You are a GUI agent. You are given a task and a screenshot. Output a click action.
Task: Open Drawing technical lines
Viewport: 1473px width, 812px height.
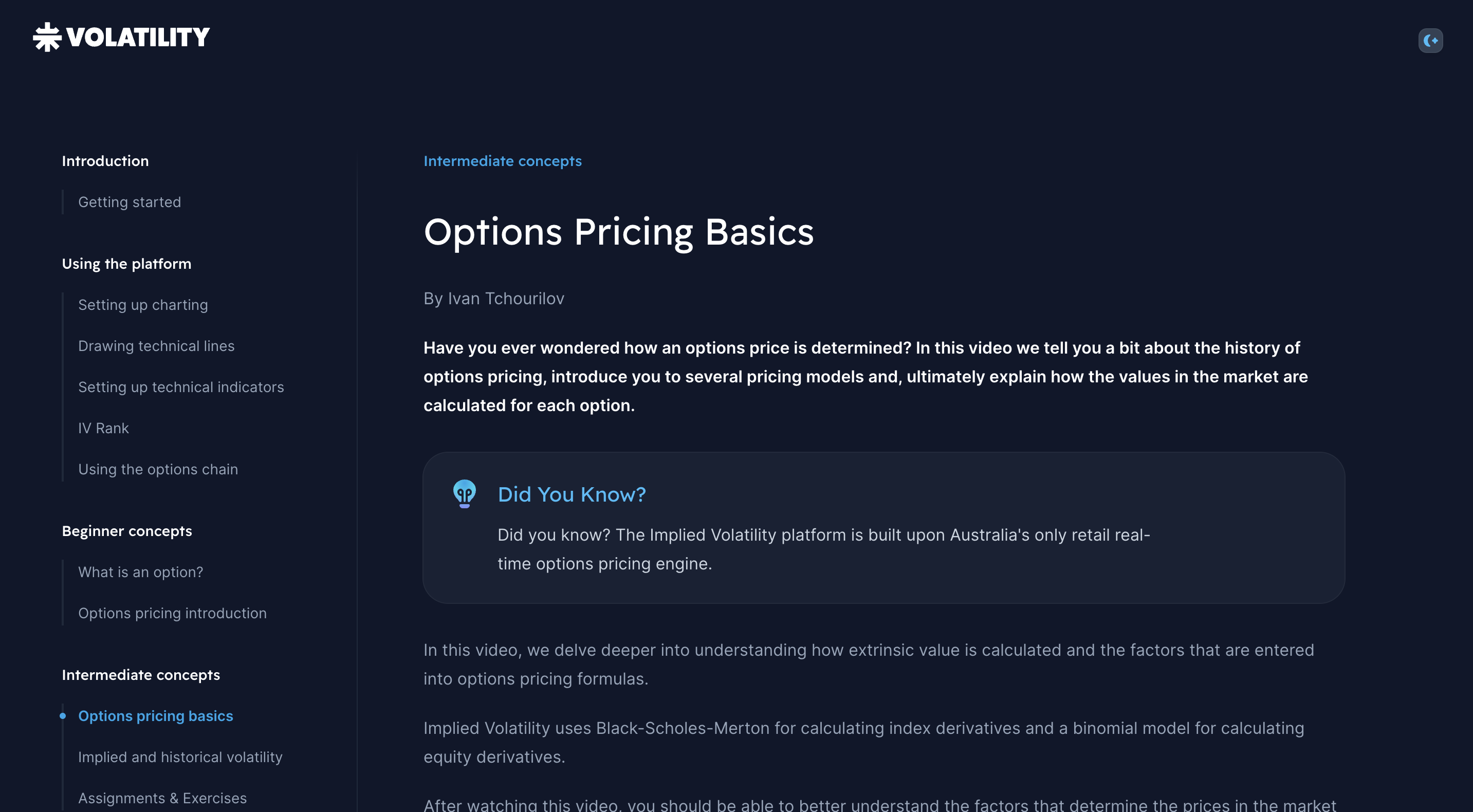pos(156,346)
